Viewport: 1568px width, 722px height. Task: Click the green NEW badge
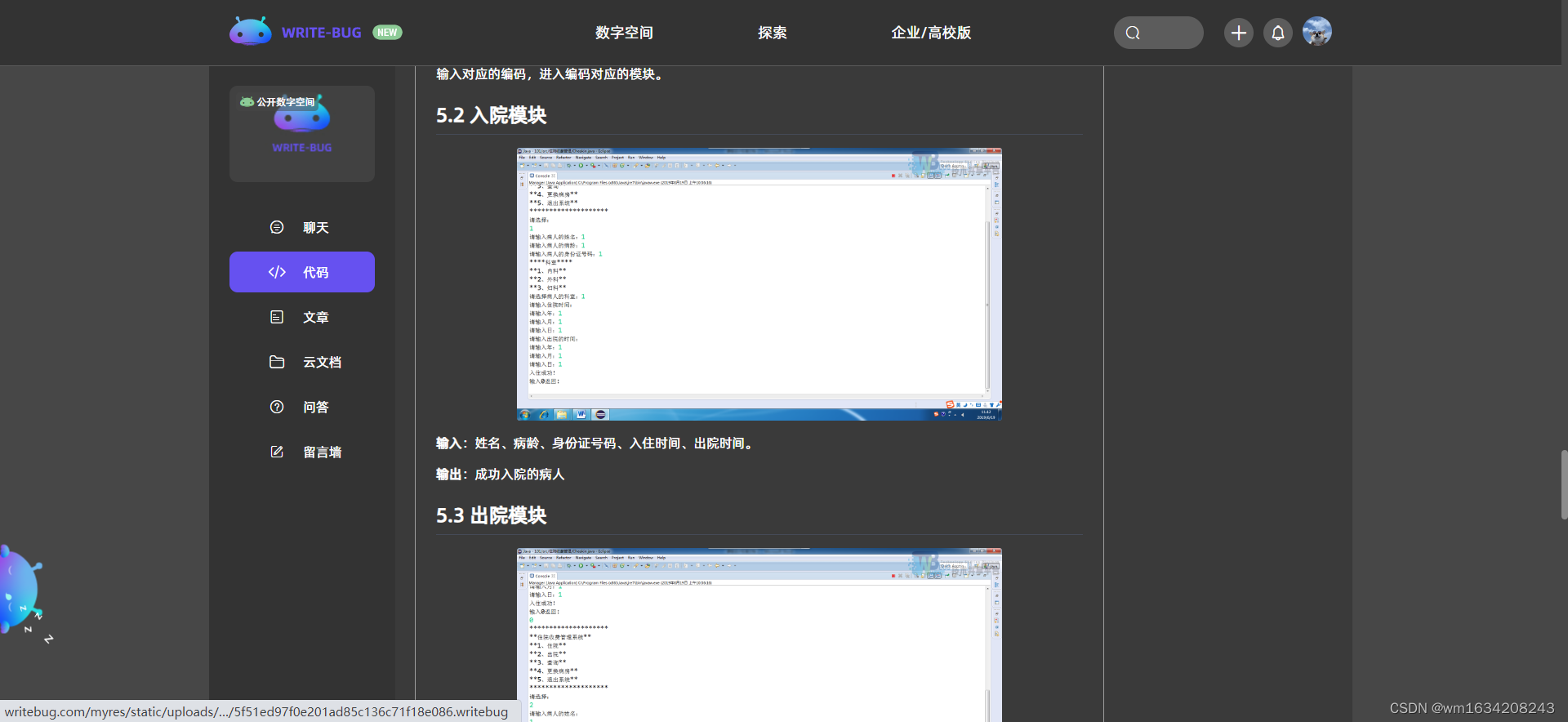pyautogui.click(x=387, y=33)
